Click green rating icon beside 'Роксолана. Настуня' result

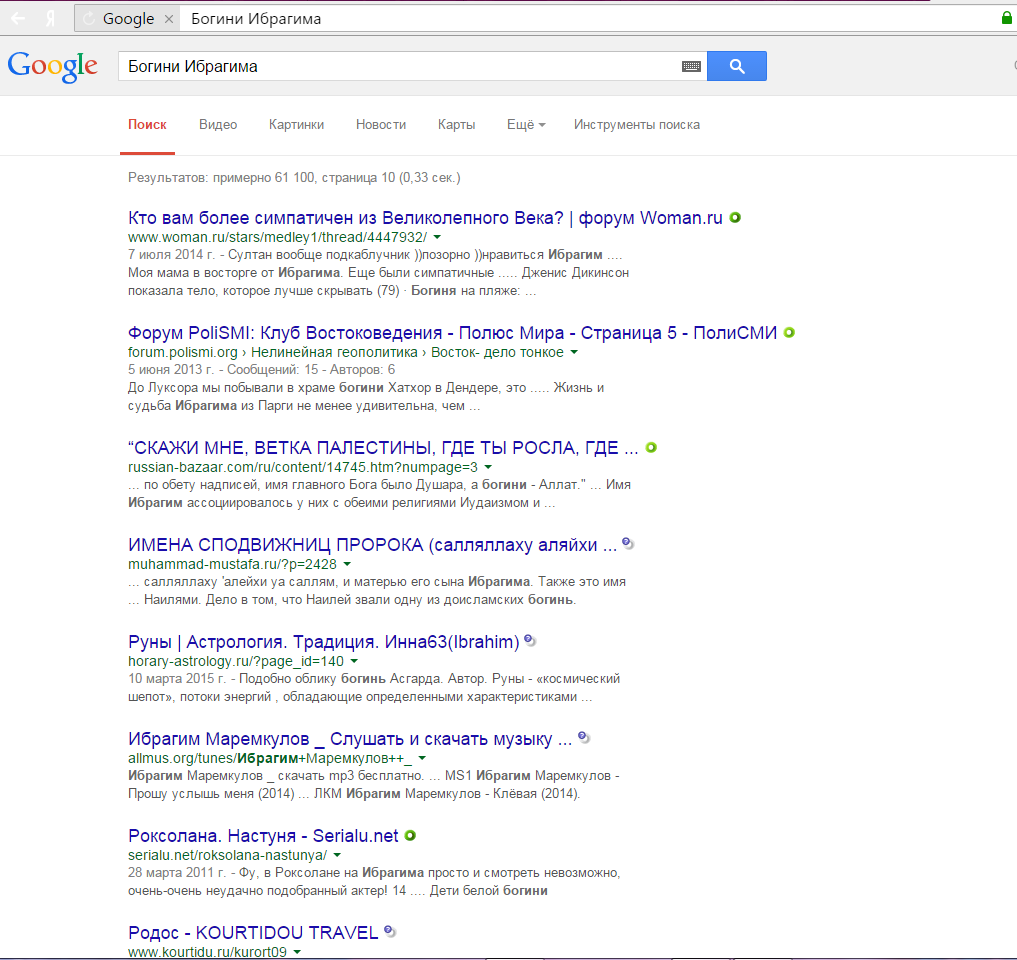click(410, 835)
